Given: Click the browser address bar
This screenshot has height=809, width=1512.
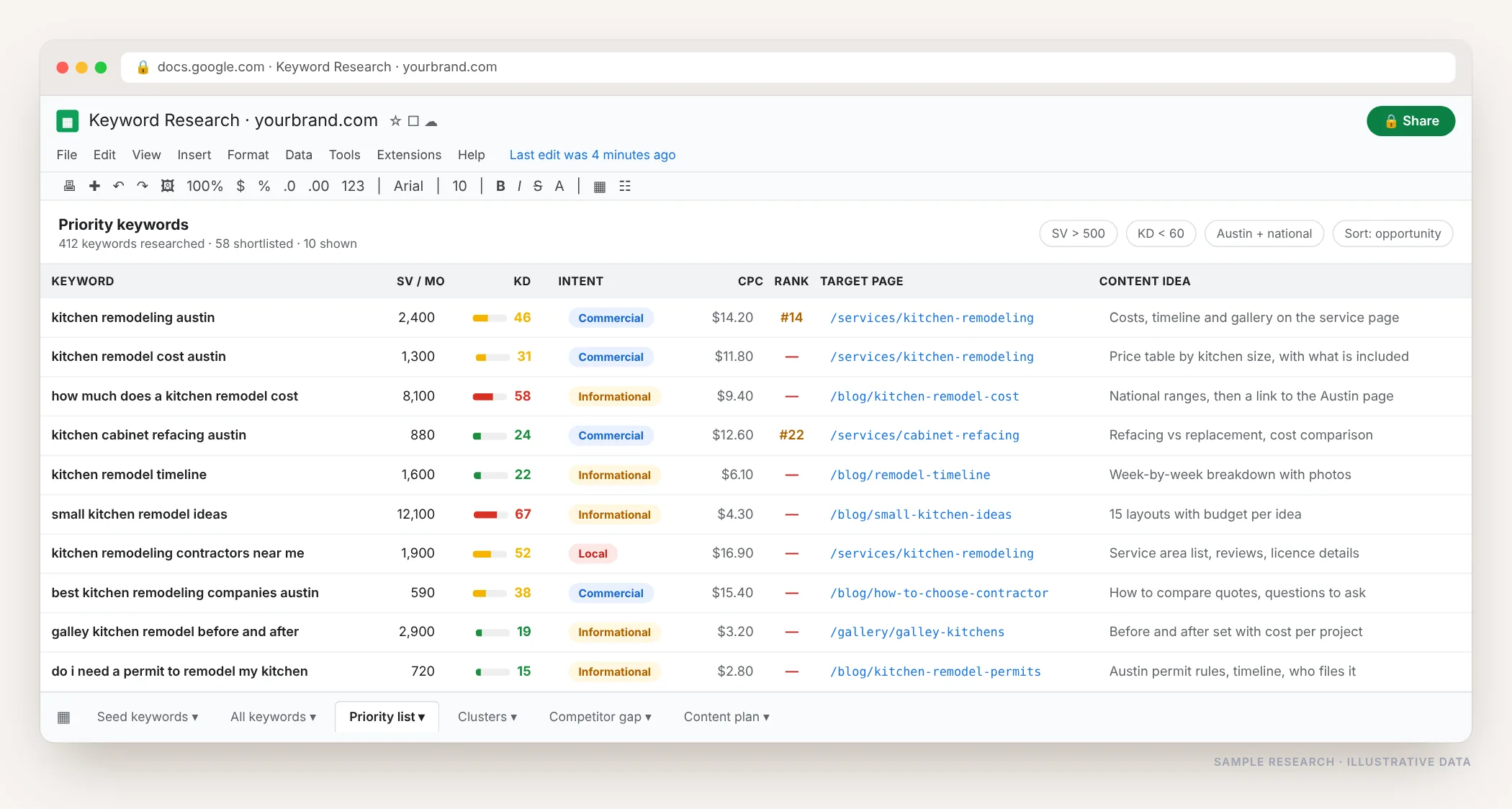Looking at the screenshot, I should (788, 67).
